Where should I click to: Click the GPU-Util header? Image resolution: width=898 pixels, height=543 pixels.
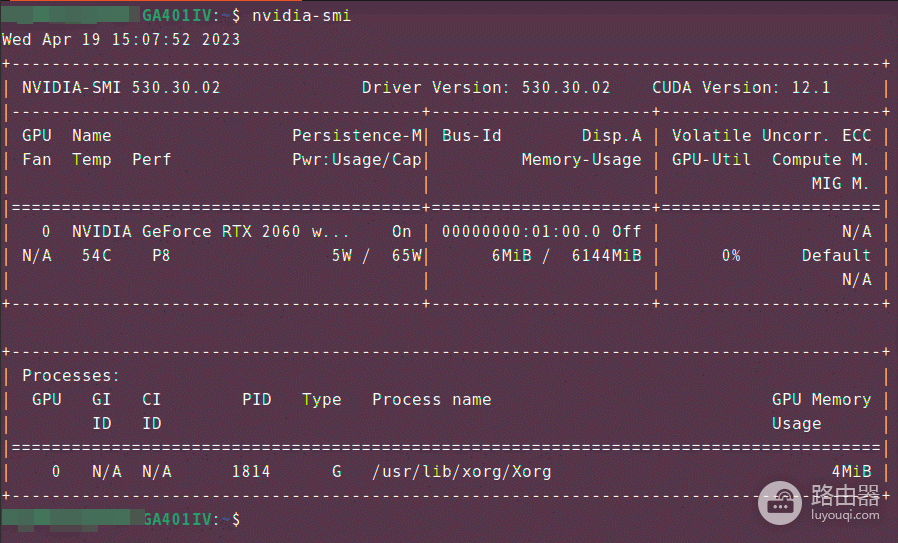(x=711, y=160)
